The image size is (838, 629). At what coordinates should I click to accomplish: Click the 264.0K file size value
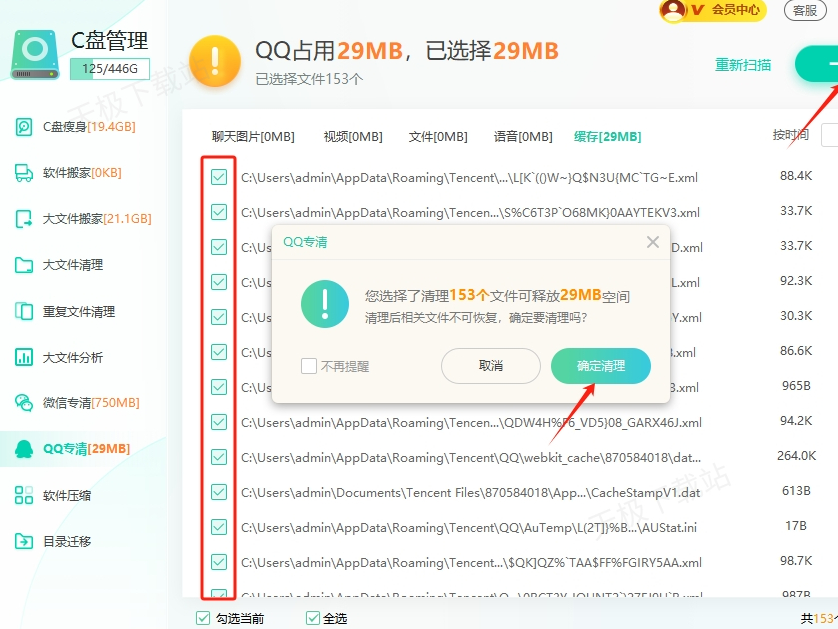tap(796, 456)
